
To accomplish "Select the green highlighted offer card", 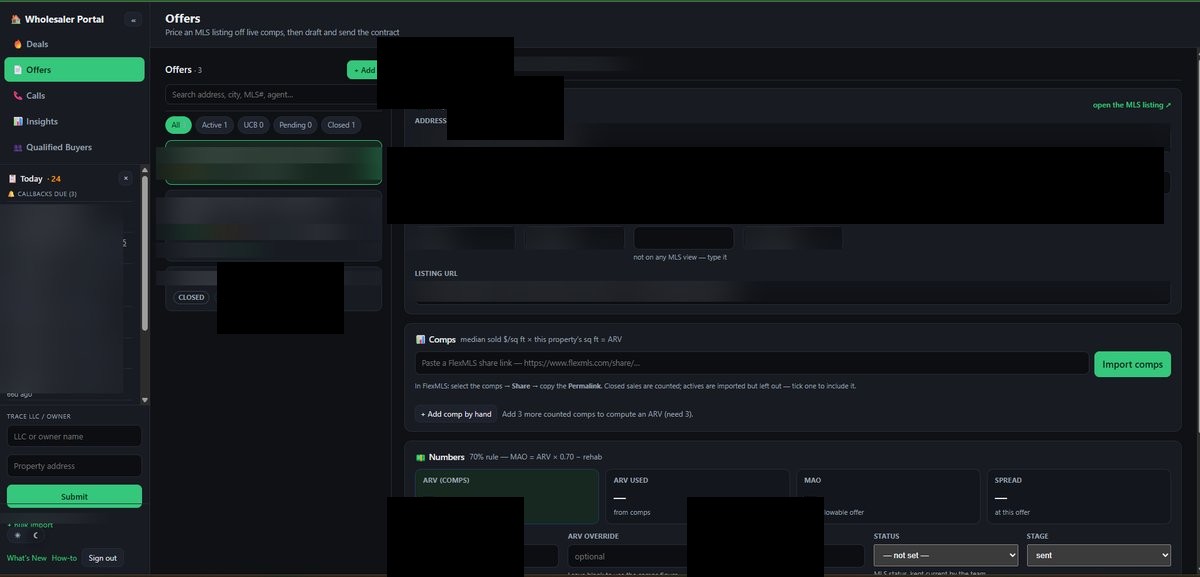I will (x=273, y=162).
